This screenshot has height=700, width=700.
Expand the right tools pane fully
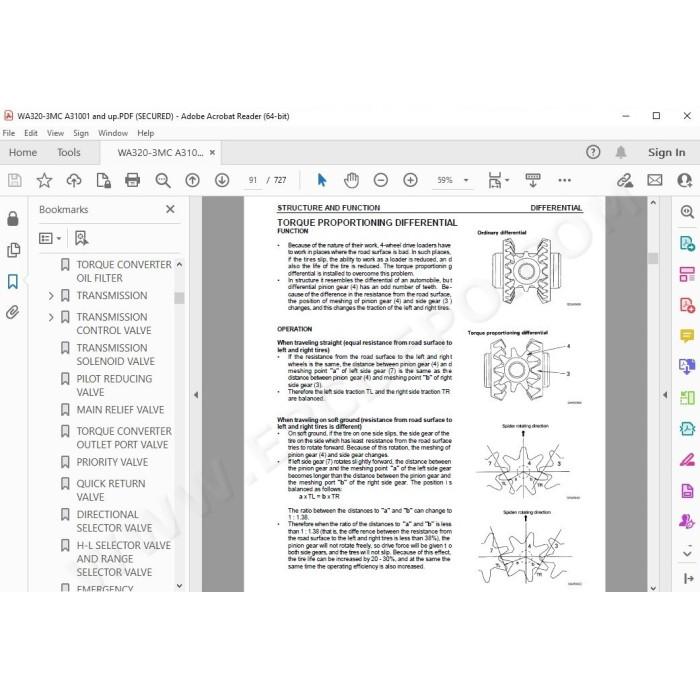coord(688,579)
